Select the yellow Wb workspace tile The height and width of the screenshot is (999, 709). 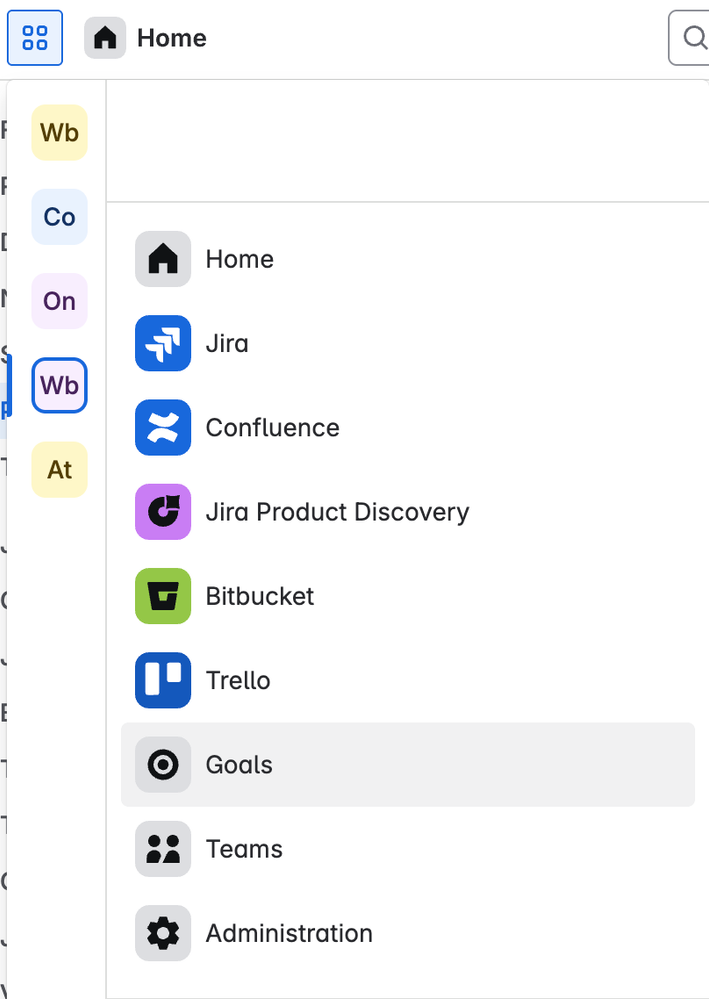(59, 133)
